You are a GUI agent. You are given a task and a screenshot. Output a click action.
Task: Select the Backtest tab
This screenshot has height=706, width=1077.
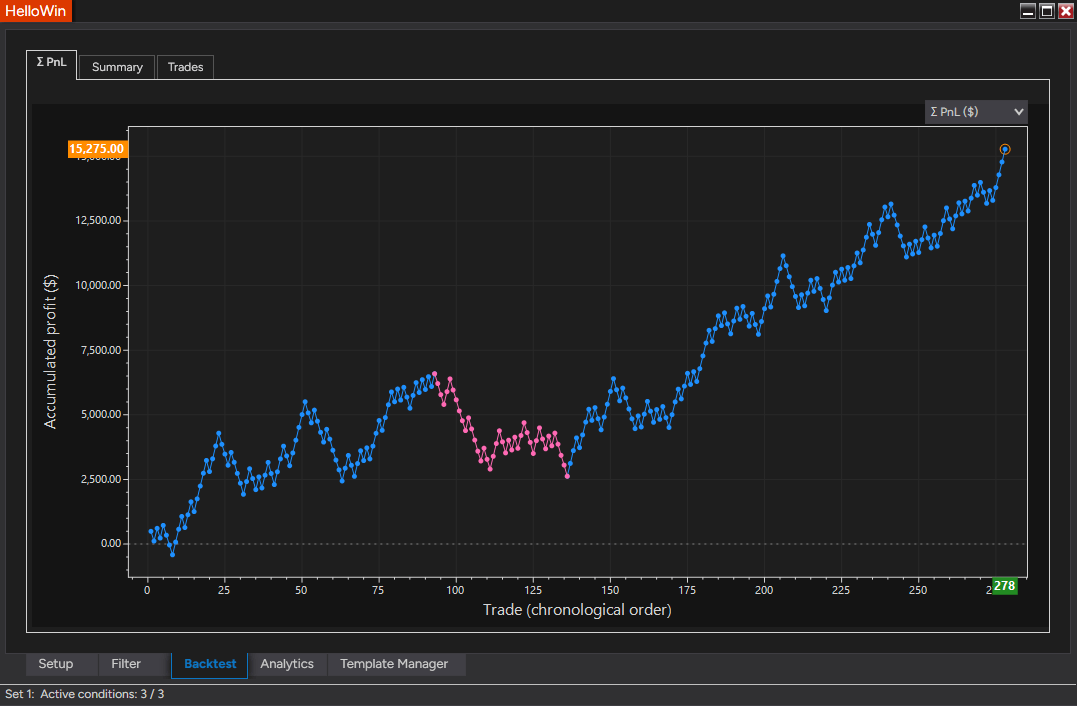pyautogui.click(x=209, y=664)
